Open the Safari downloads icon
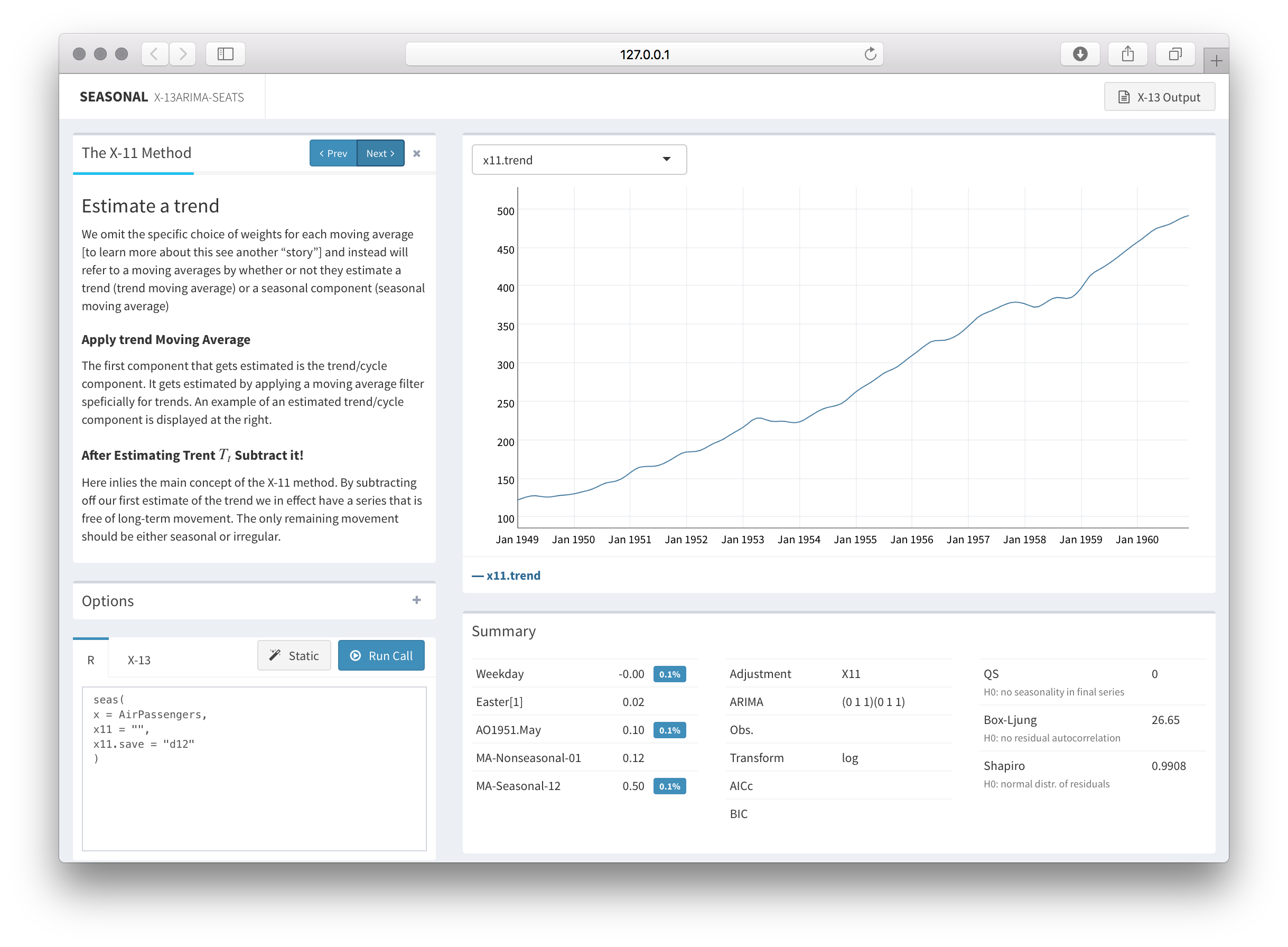Screen dimensions: 1288x947 pos(1079,54)
